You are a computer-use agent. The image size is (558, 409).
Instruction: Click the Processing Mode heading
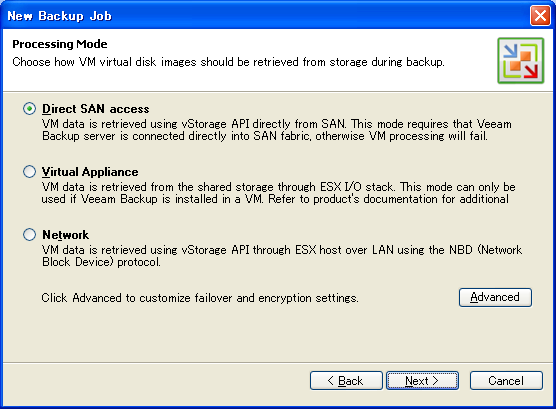(60, 44)
